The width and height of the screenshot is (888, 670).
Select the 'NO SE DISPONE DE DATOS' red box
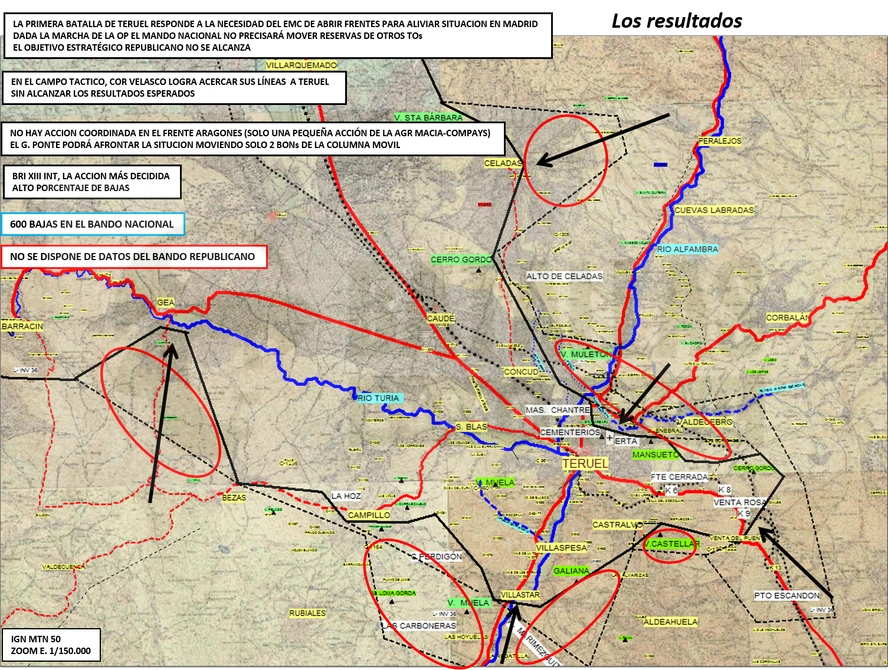click(133, 257)
